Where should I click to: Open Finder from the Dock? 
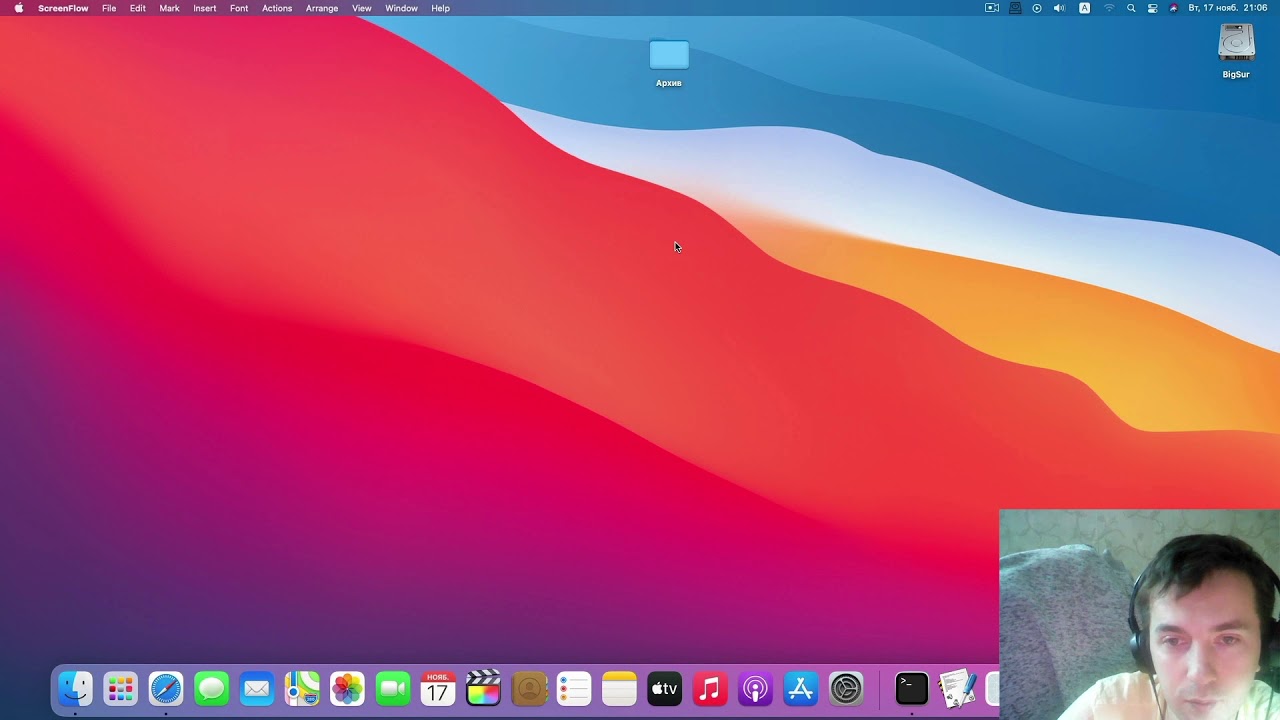tap(75, 688)
